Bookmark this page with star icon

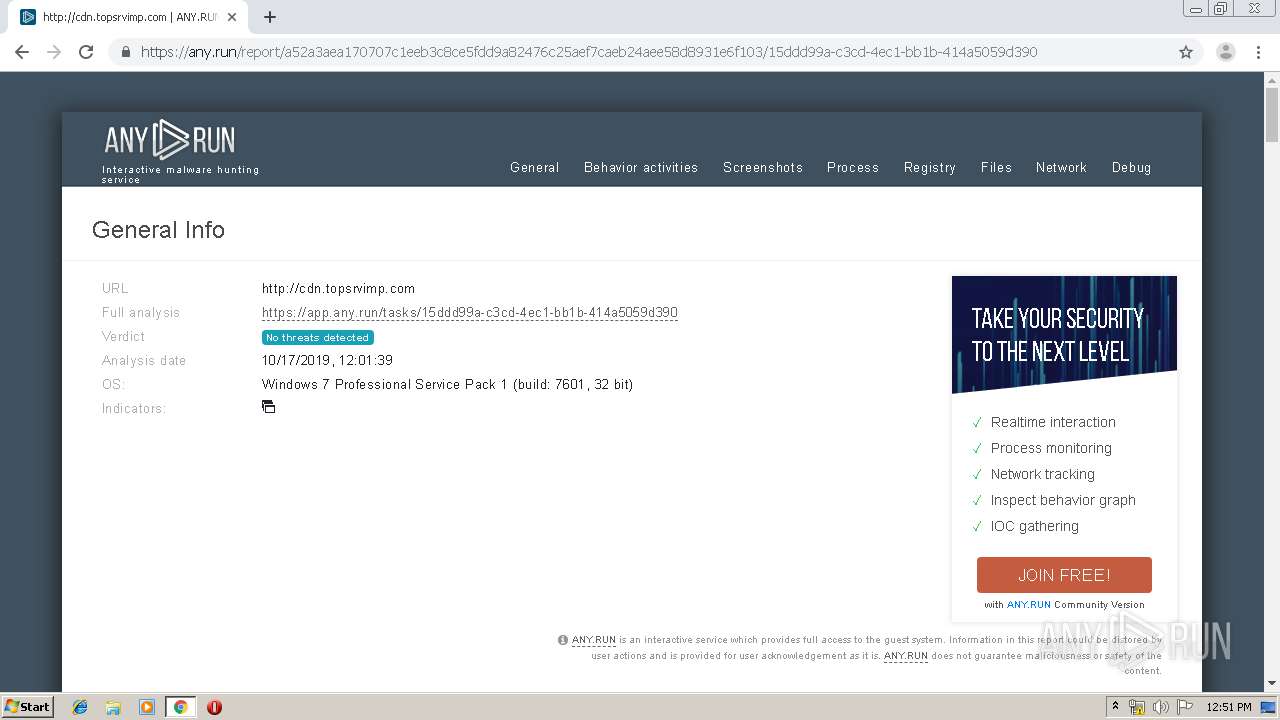coord(1186,52)
